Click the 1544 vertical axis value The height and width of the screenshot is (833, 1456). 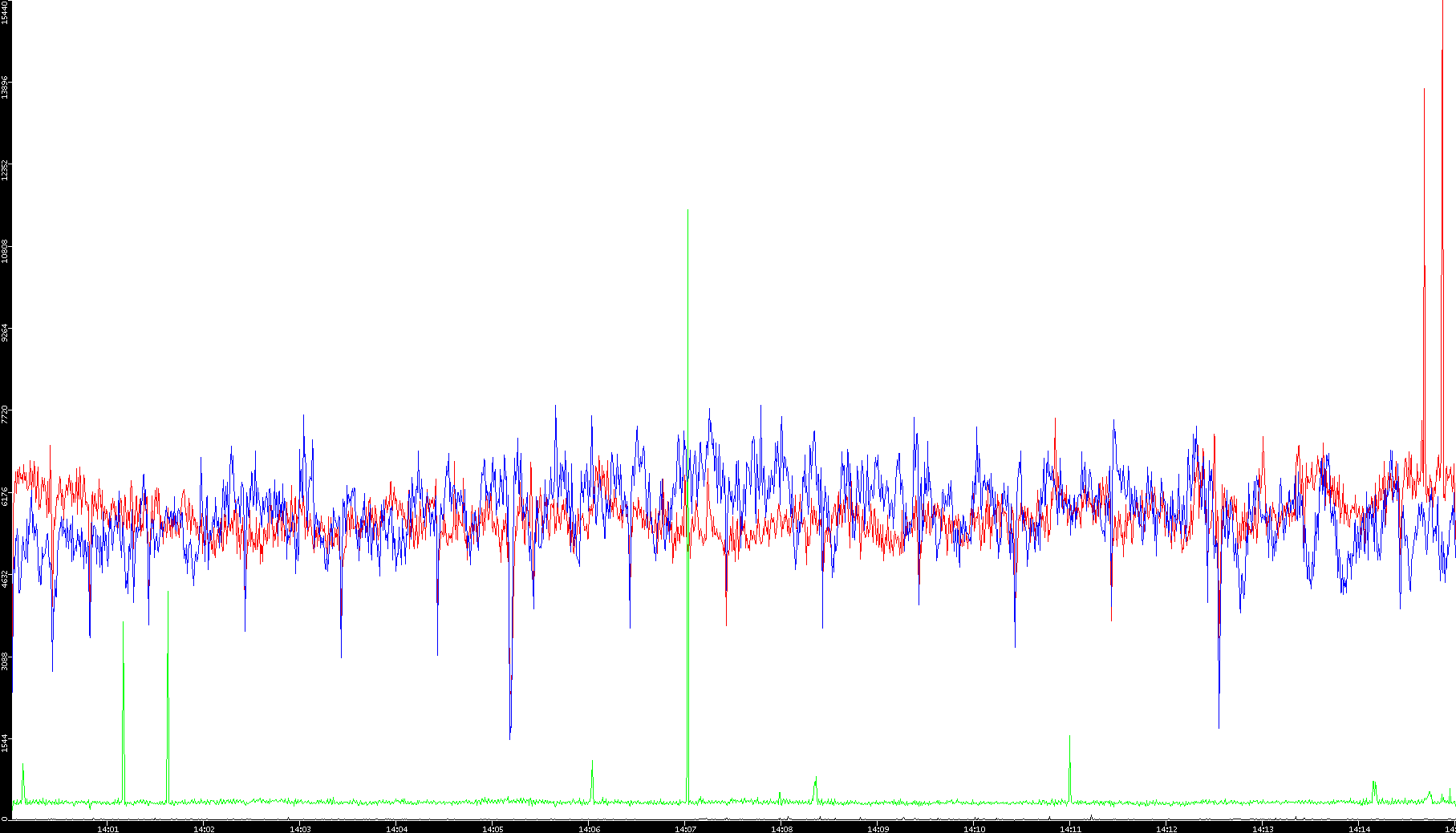pos(5,742)
